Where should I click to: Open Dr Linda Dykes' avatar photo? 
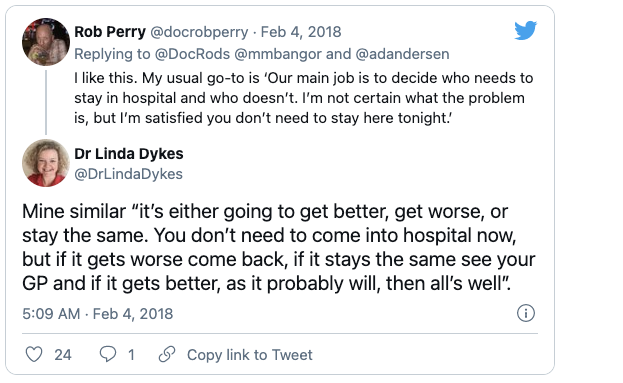pos(46,163)
